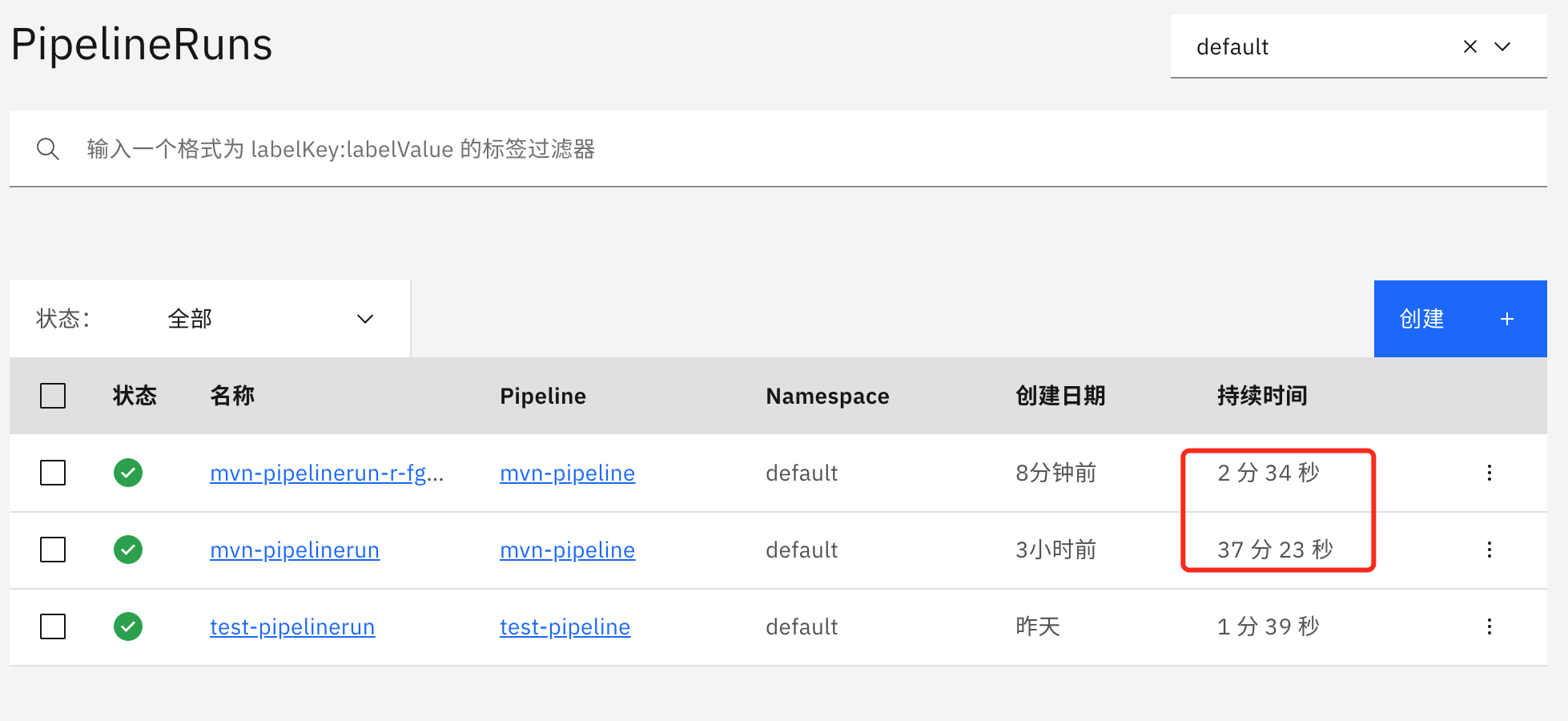Open overflow menu for mvn-pipelinerun-r-fg row

[1489, 473]
